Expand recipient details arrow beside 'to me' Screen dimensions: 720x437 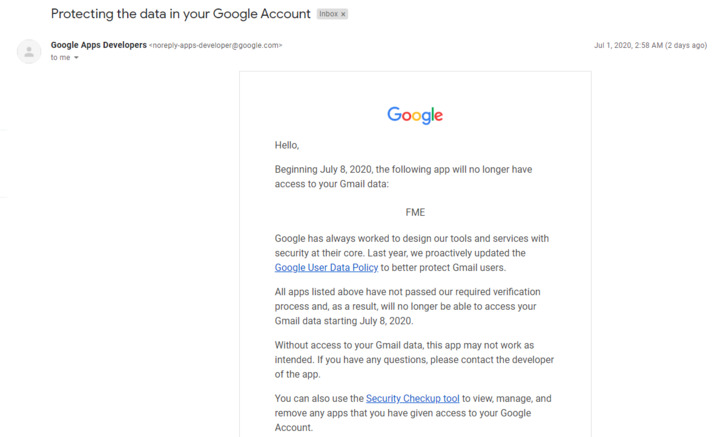pos(76,58)
